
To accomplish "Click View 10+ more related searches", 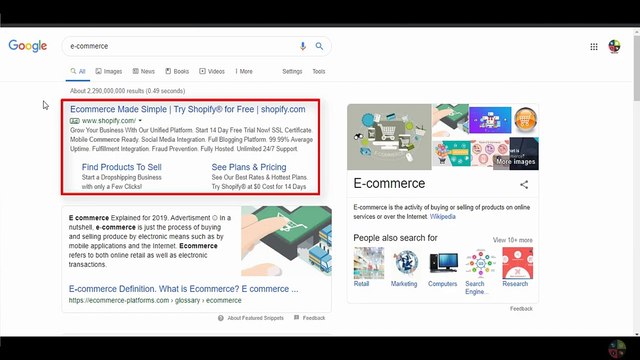I will click(513, 240).
